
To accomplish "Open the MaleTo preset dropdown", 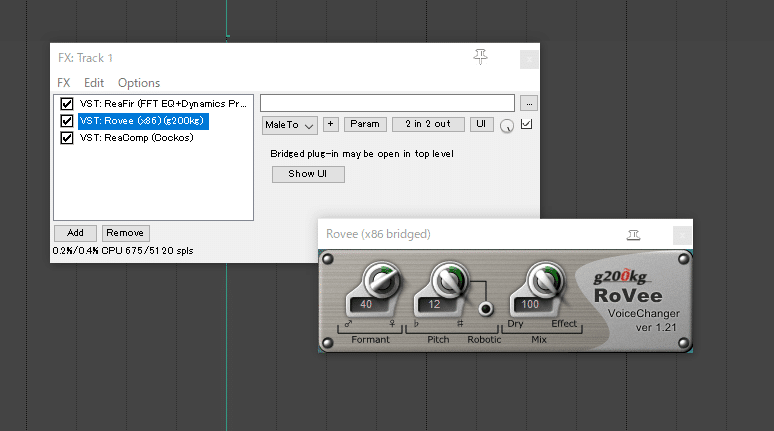I will [289, 125].
